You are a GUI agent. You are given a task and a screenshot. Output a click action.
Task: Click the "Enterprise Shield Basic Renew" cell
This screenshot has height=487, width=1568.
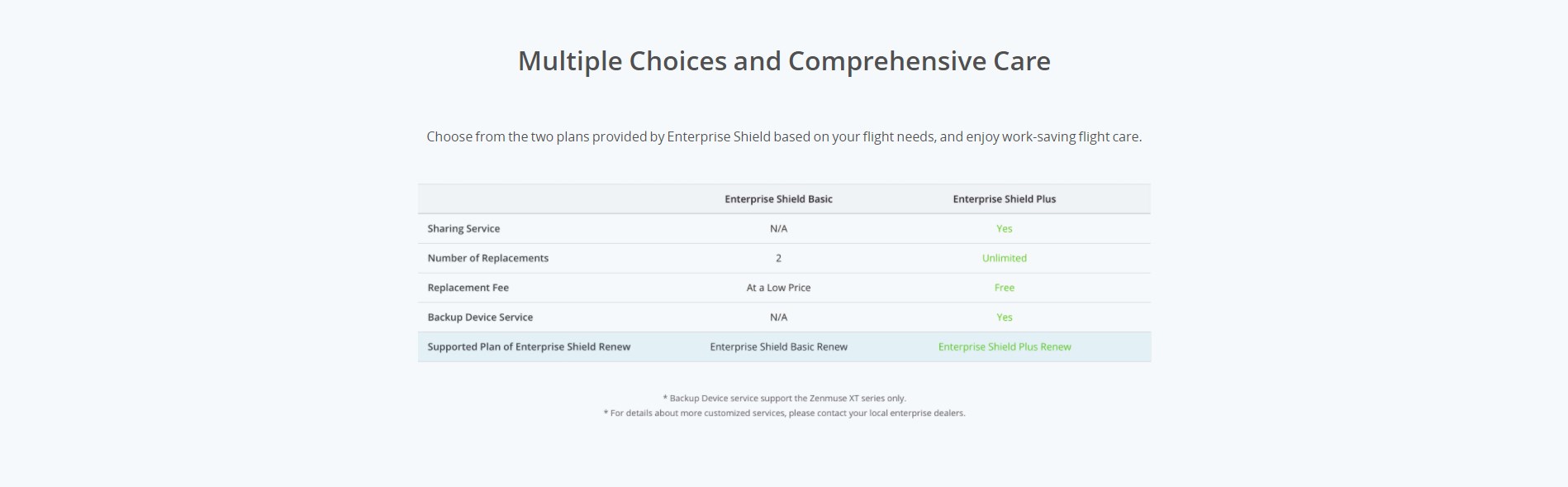point(778,347)
